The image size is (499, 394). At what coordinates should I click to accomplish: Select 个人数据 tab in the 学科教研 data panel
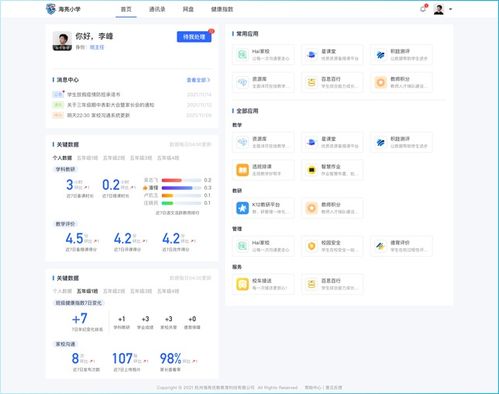pos(62,158)
